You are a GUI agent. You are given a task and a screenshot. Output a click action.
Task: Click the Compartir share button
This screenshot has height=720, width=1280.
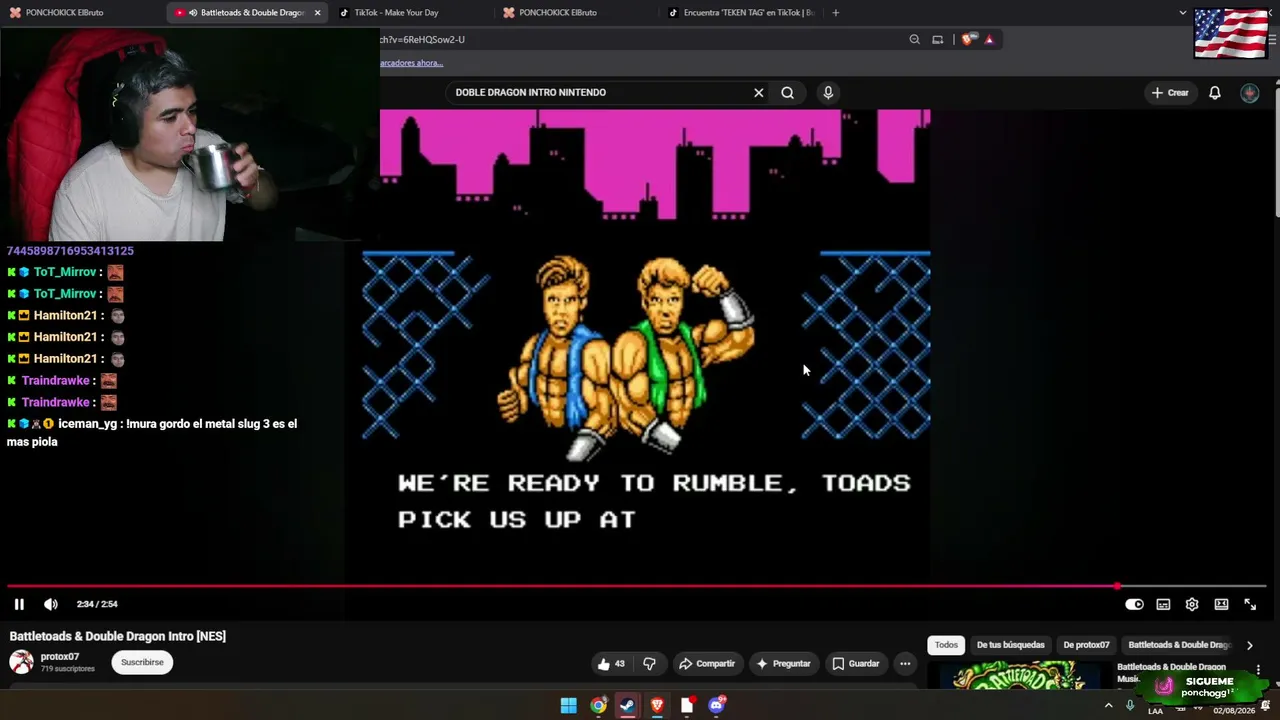(x=706, y=663)
